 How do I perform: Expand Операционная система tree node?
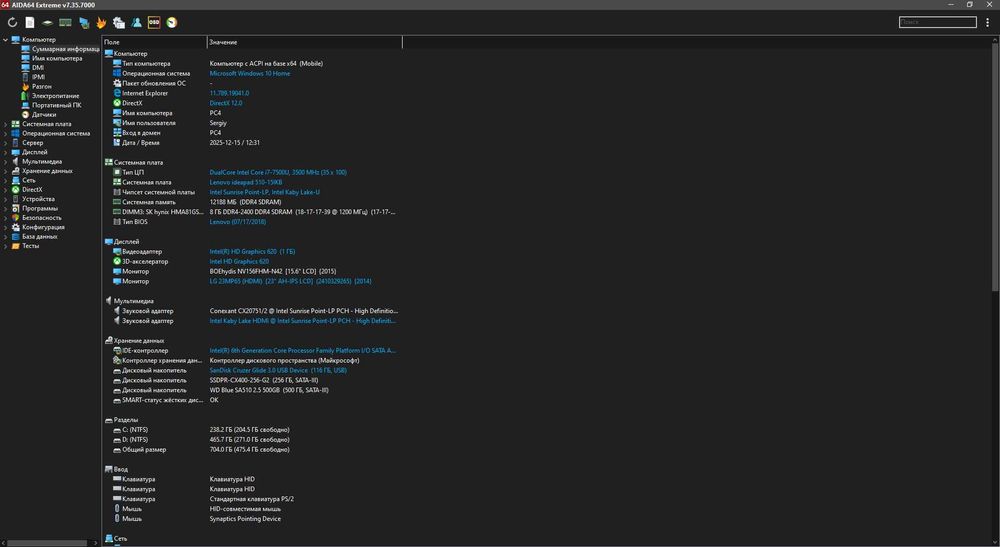tap(6, 133)
